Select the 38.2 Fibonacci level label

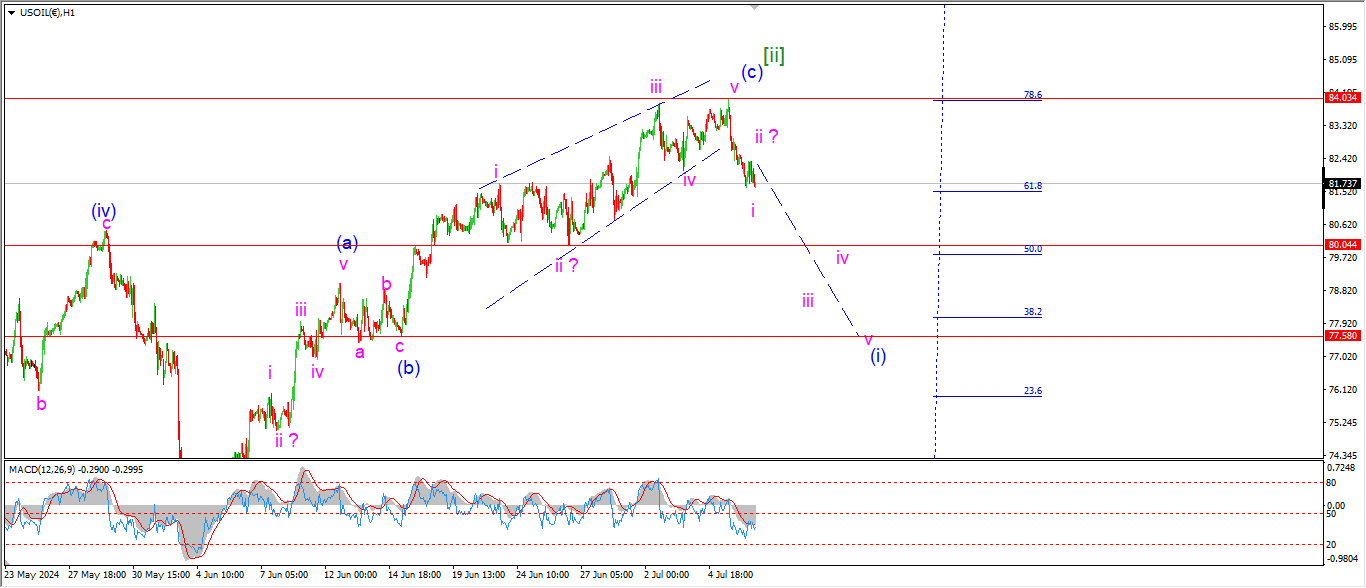click(1033, 312)
